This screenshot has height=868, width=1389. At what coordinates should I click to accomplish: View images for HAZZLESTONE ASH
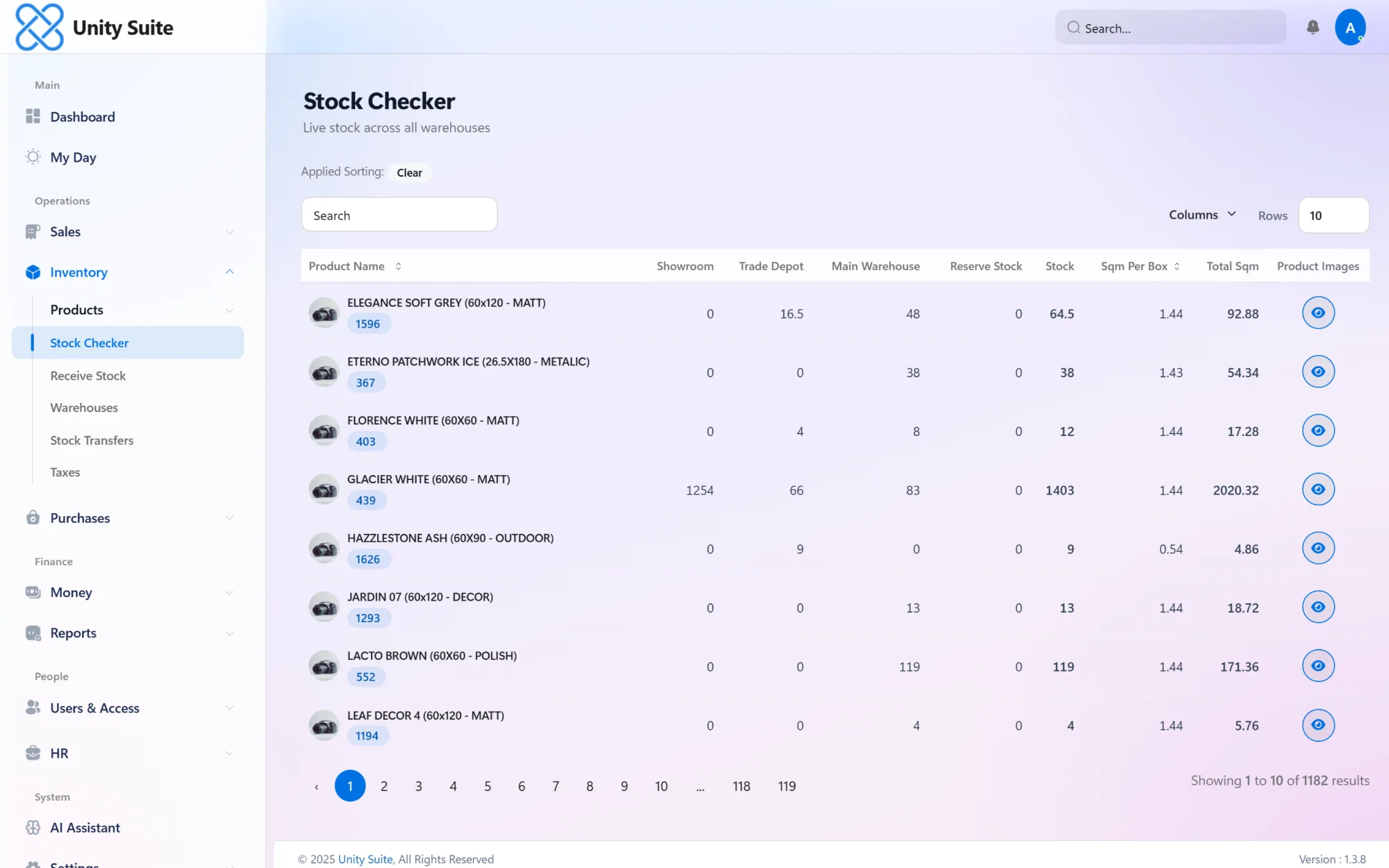(x=1318, y=548)
